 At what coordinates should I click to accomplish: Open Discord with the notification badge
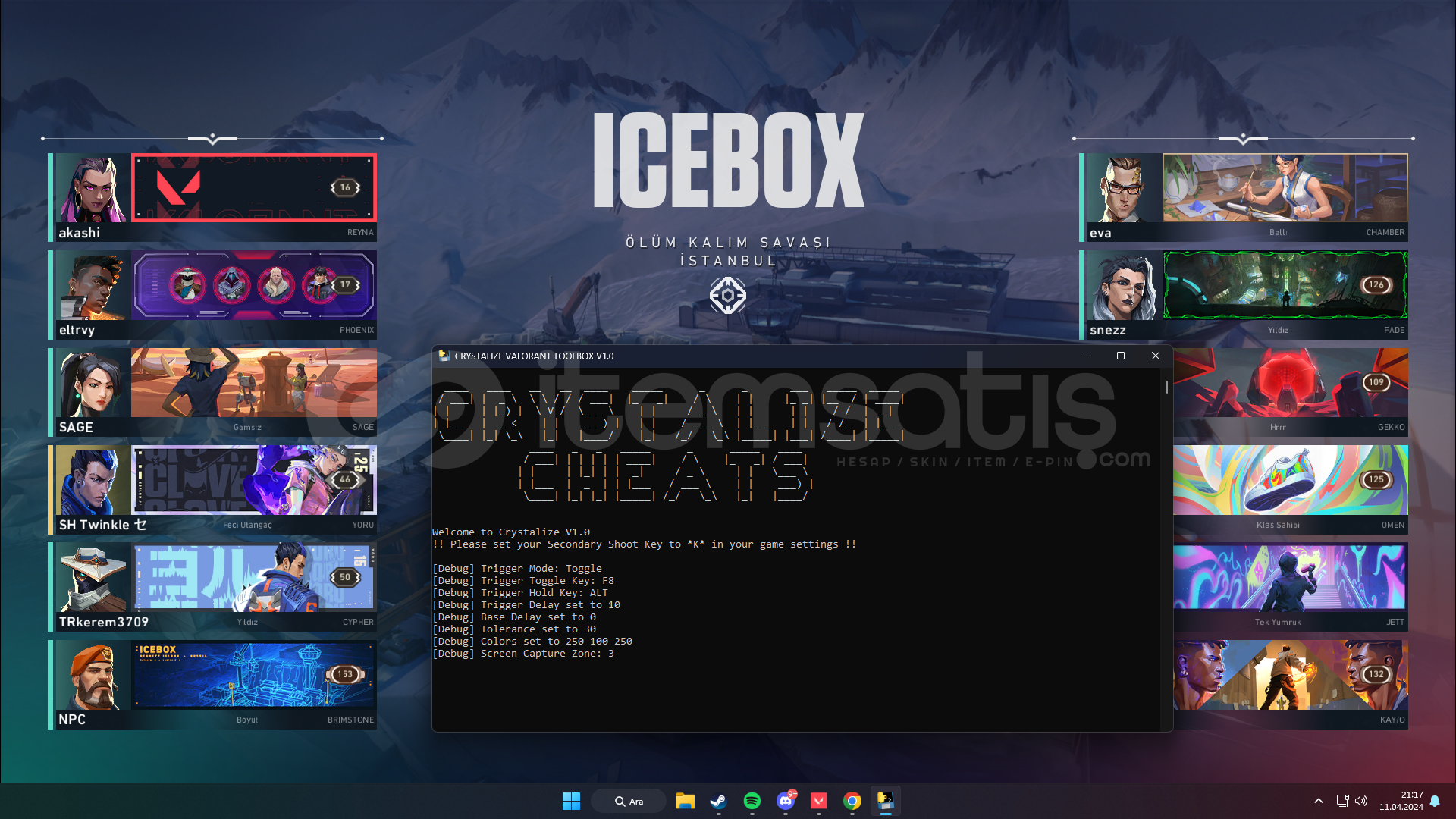[x=786, y=801]
